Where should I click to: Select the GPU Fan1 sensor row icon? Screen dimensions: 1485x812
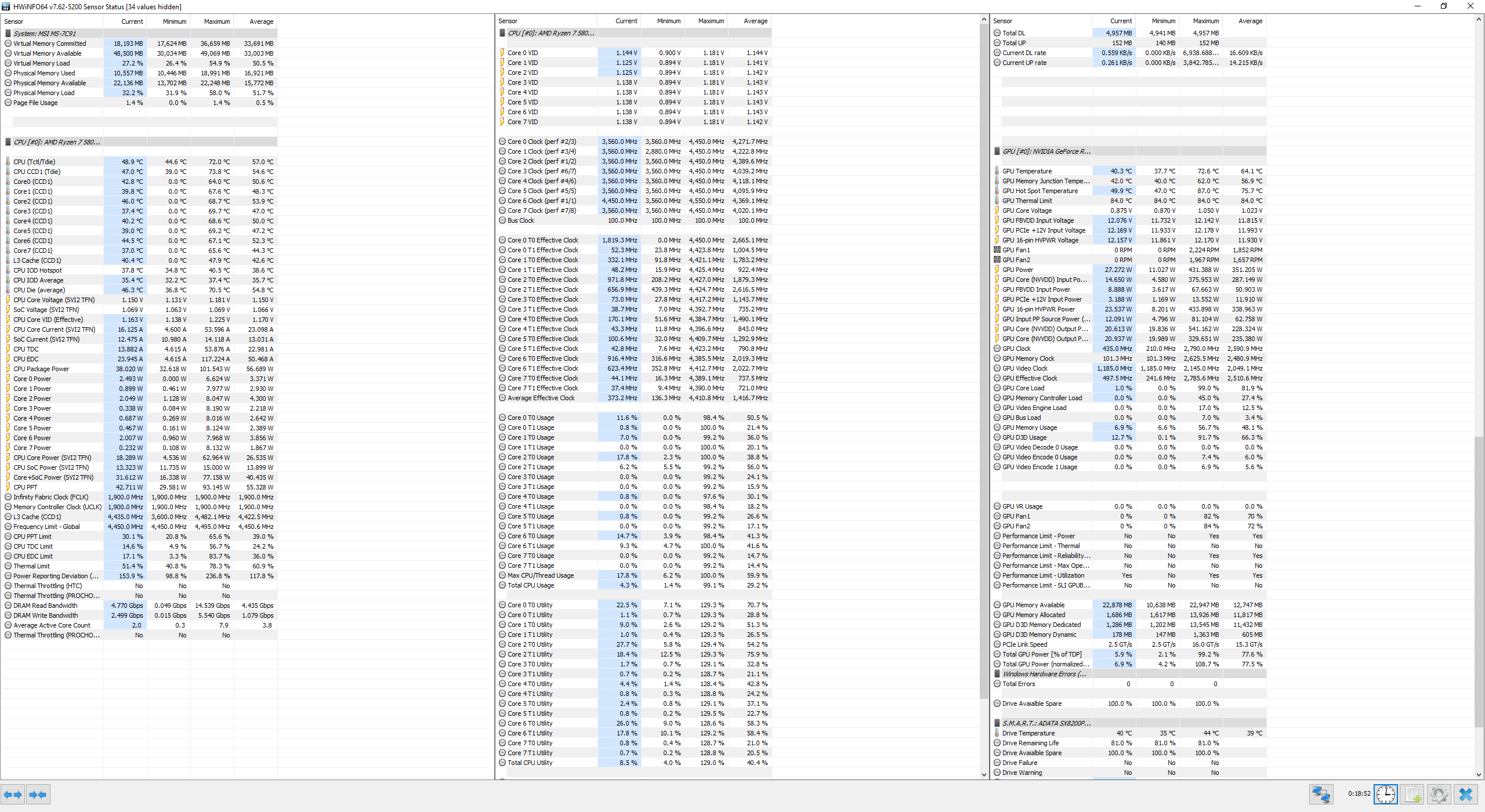click(x=997, y=250)
